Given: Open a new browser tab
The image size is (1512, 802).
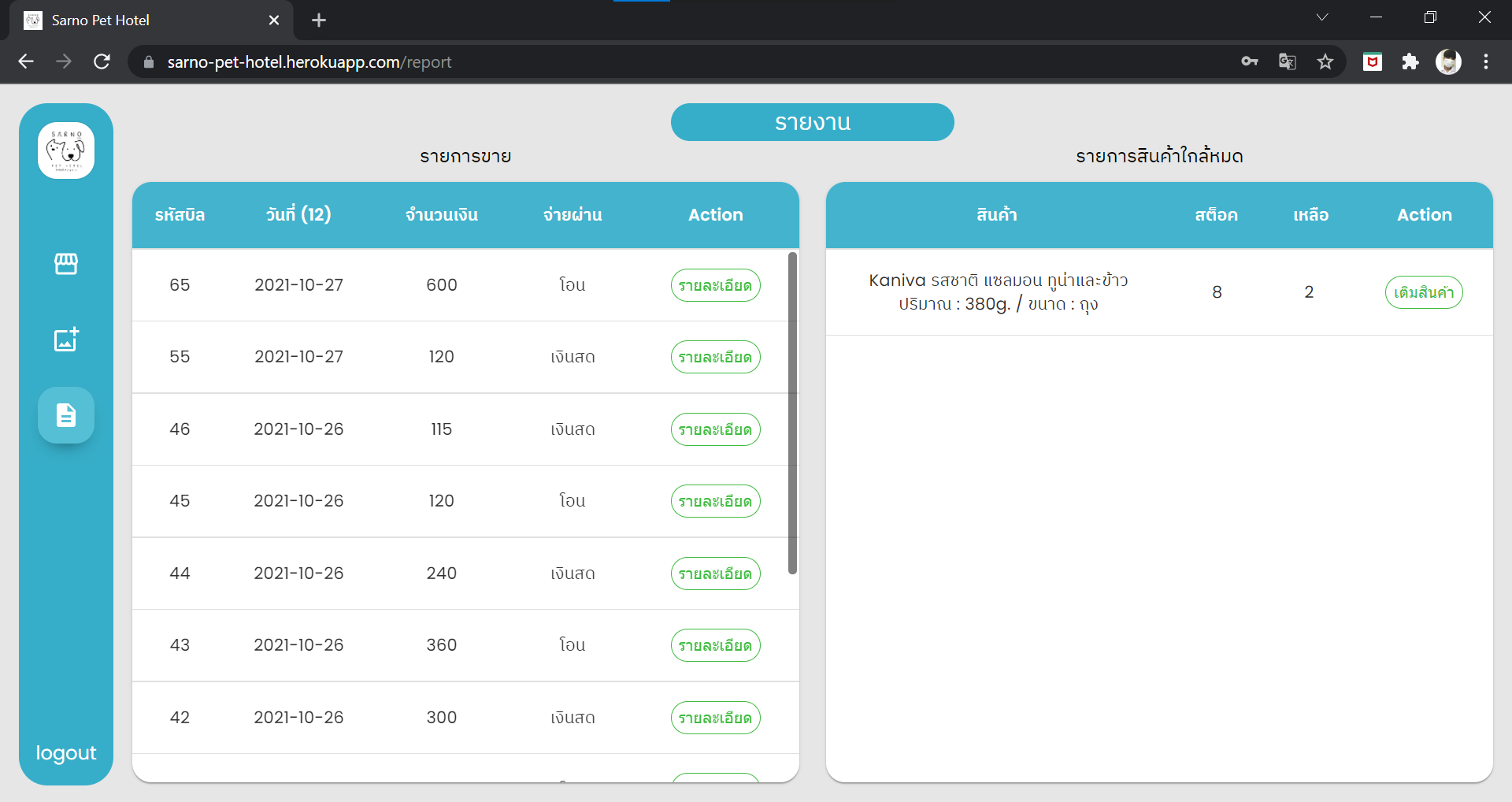Looking at the screenshot, I should [319, 20].
